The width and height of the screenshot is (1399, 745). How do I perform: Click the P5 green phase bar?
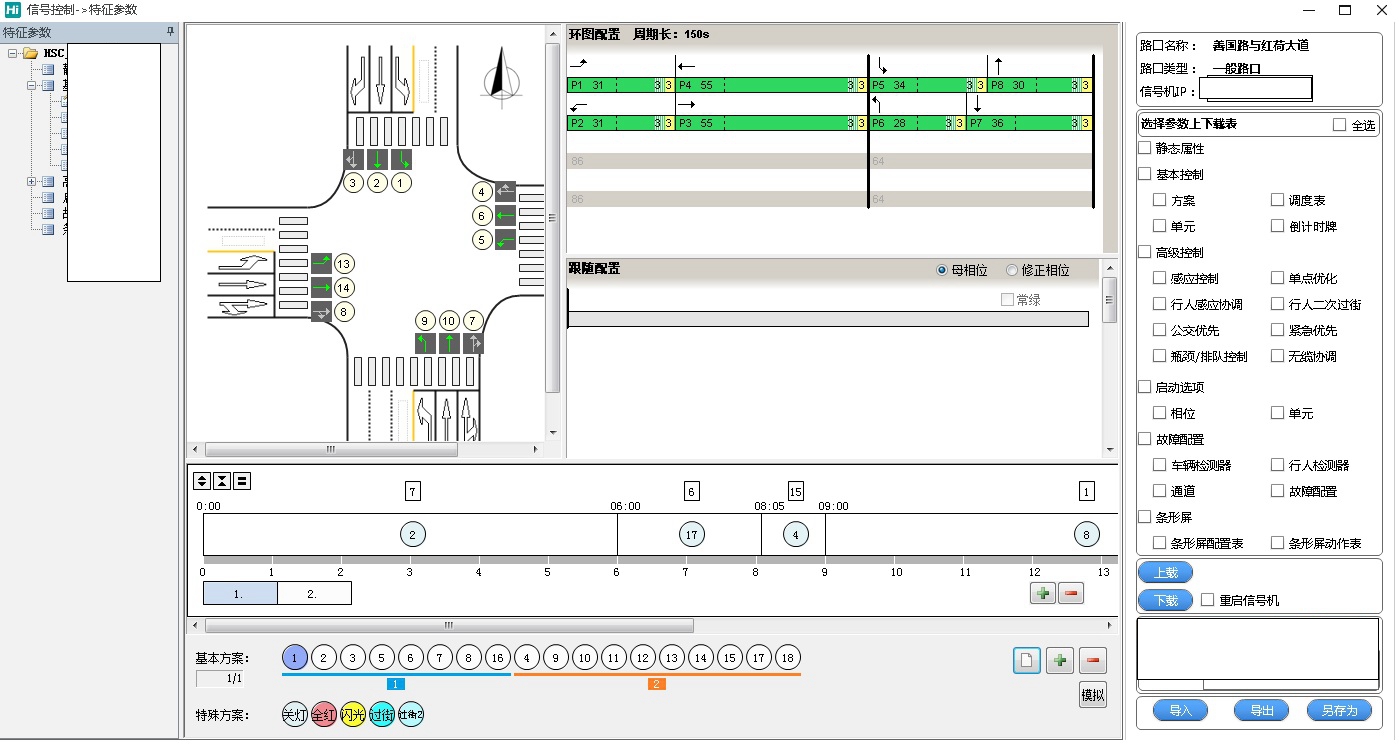[910, 86]
